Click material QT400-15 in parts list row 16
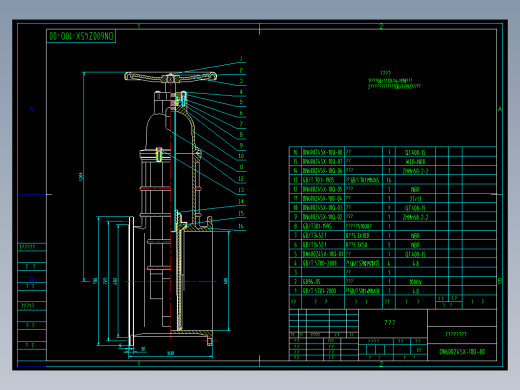This screenshot has width=520, height=390. point(415,152)
